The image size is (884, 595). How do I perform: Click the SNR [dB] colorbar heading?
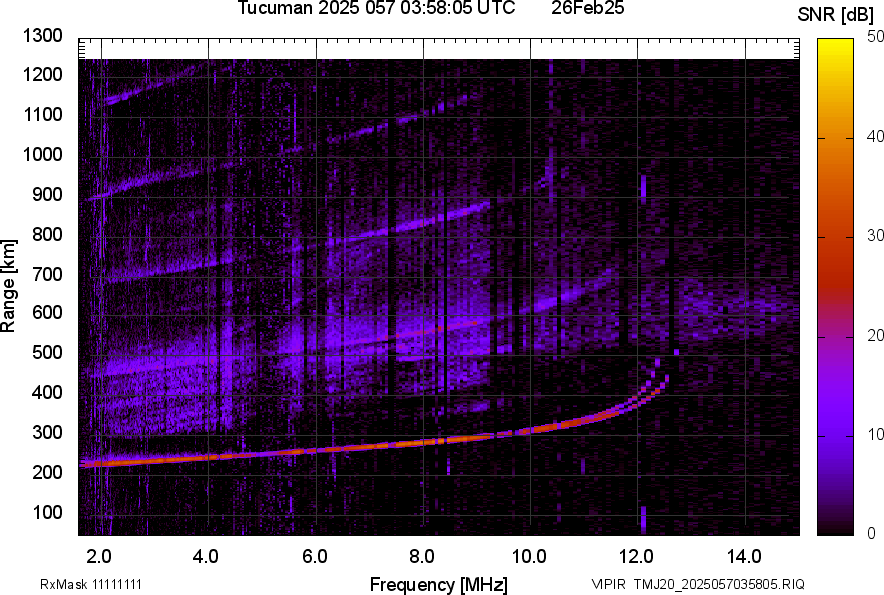pos(836,15)
